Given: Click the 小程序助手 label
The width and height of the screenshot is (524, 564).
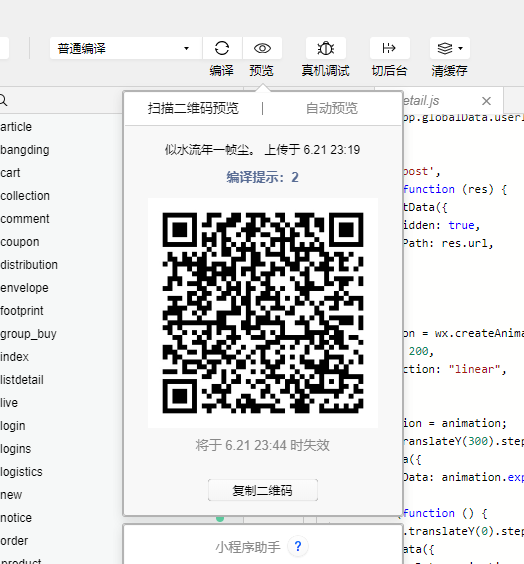Looking at the screenshot, I should 248,547.
